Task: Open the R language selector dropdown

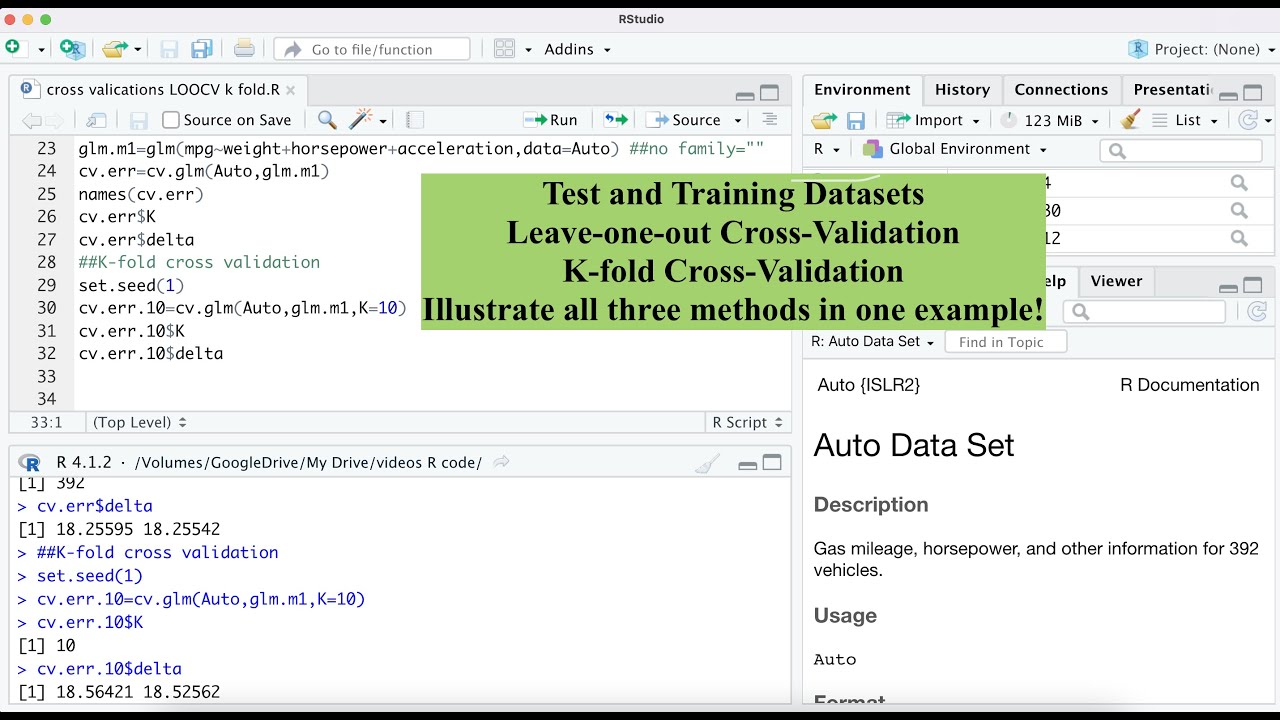Action: [x=826, y=149]
